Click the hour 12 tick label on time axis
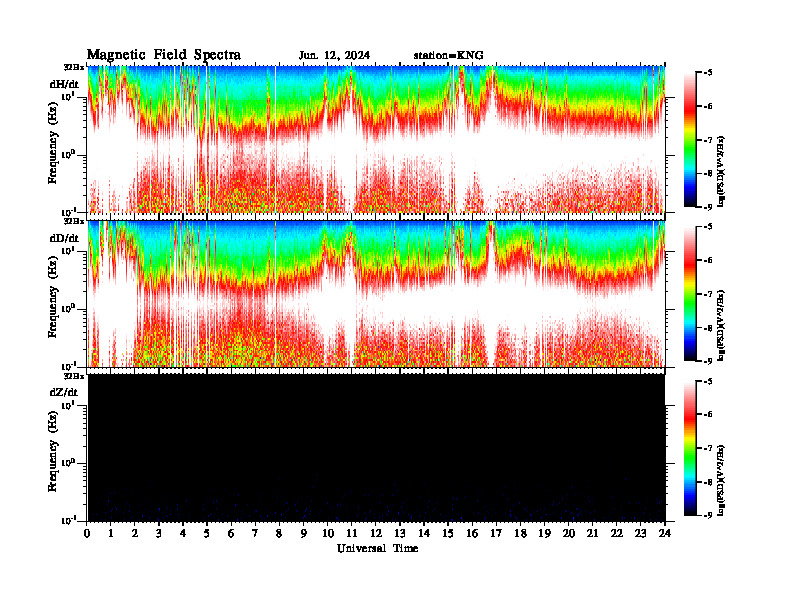The height and width of the screenshot is (612, 792). 376,533
